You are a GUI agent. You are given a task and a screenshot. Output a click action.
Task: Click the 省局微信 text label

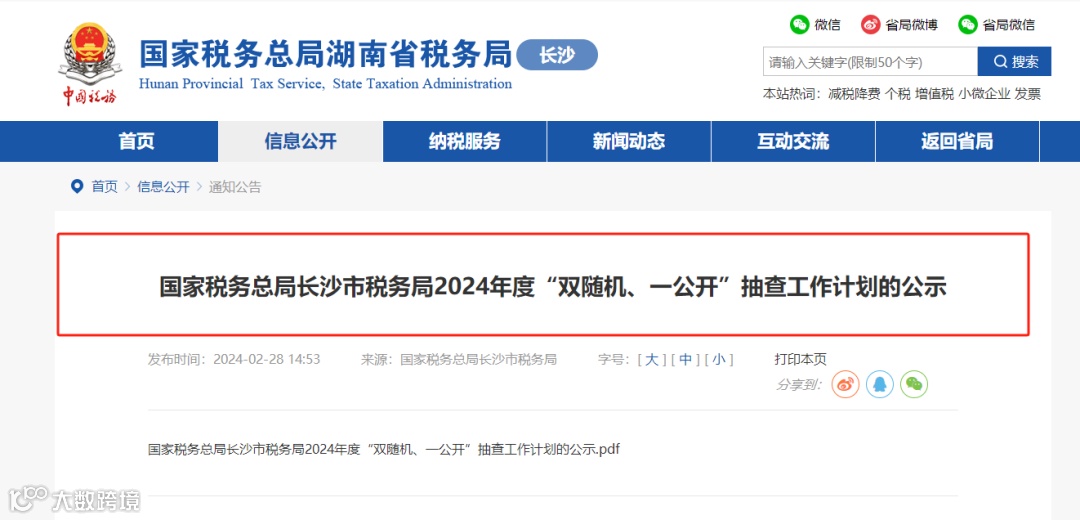tap(1008, 25)
